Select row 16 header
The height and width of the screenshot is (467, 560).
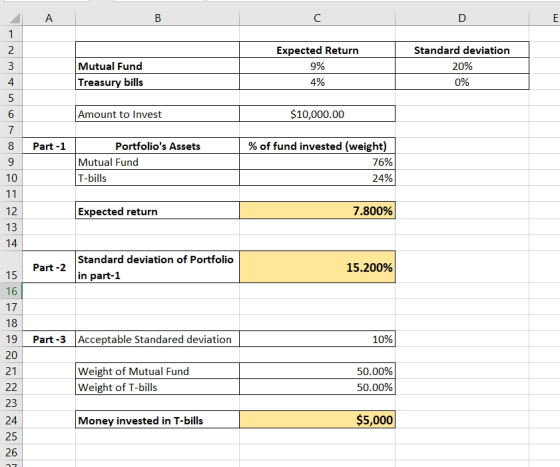pos(11,291)
